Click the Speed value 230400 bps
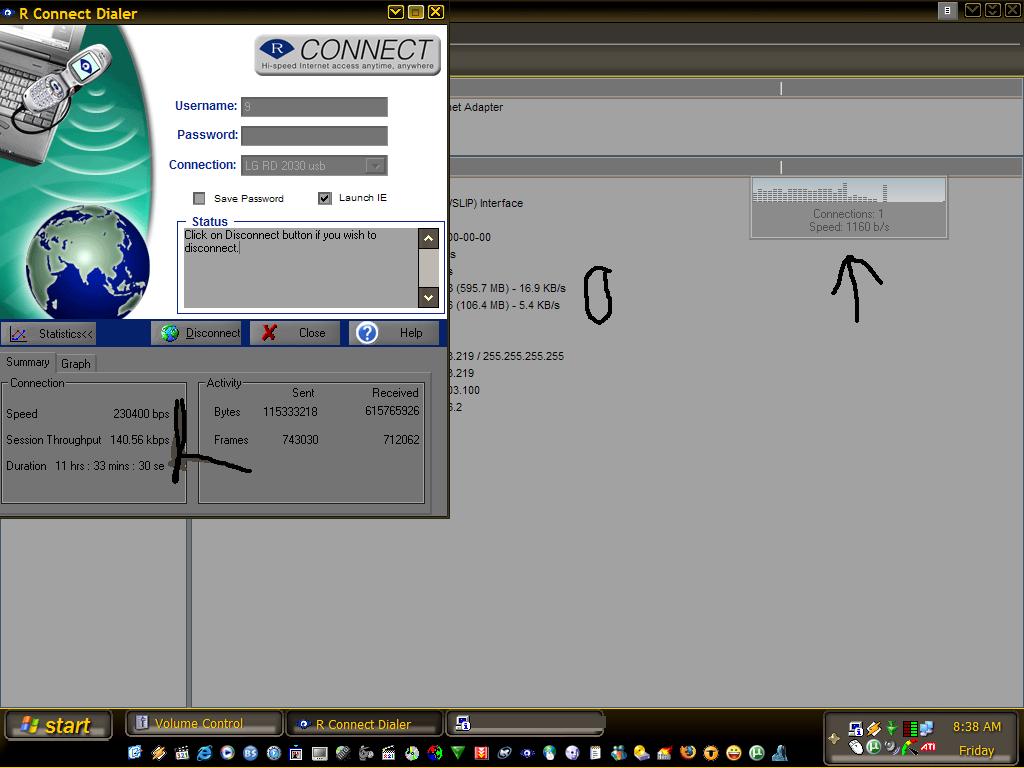The width and height of the screenshot is (1024, 768). (x=141, y=413)
